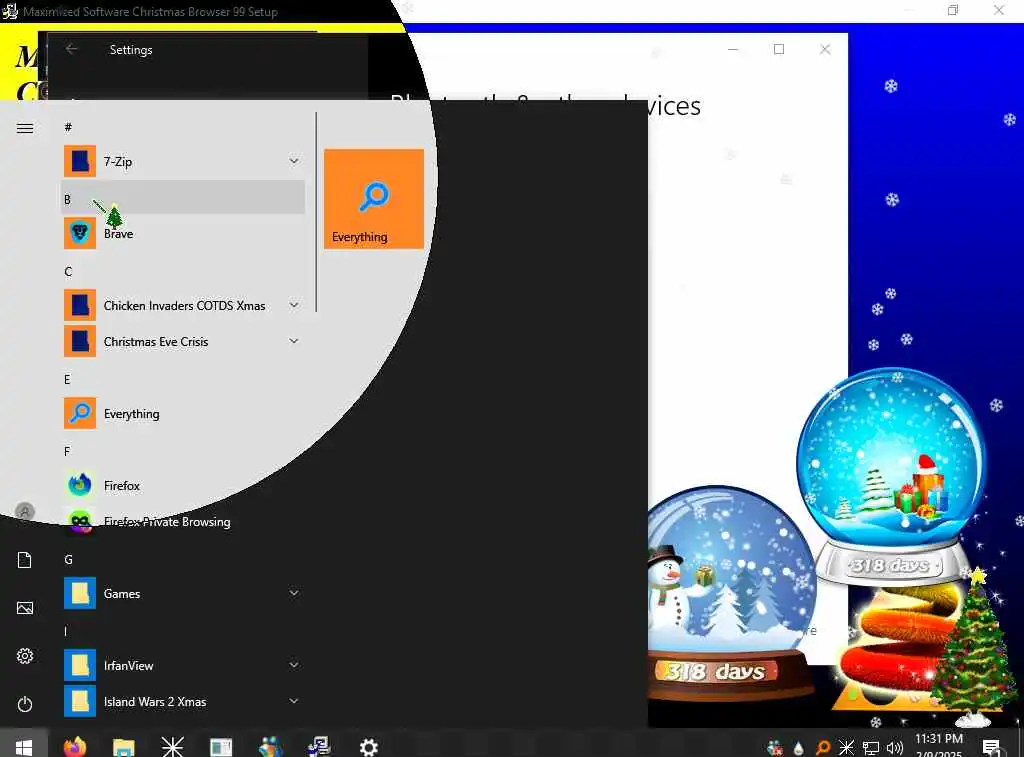Open Pictures from Start sidebar
The height and width of the screenshot is (757, 1024).
[x=25, y=608]
